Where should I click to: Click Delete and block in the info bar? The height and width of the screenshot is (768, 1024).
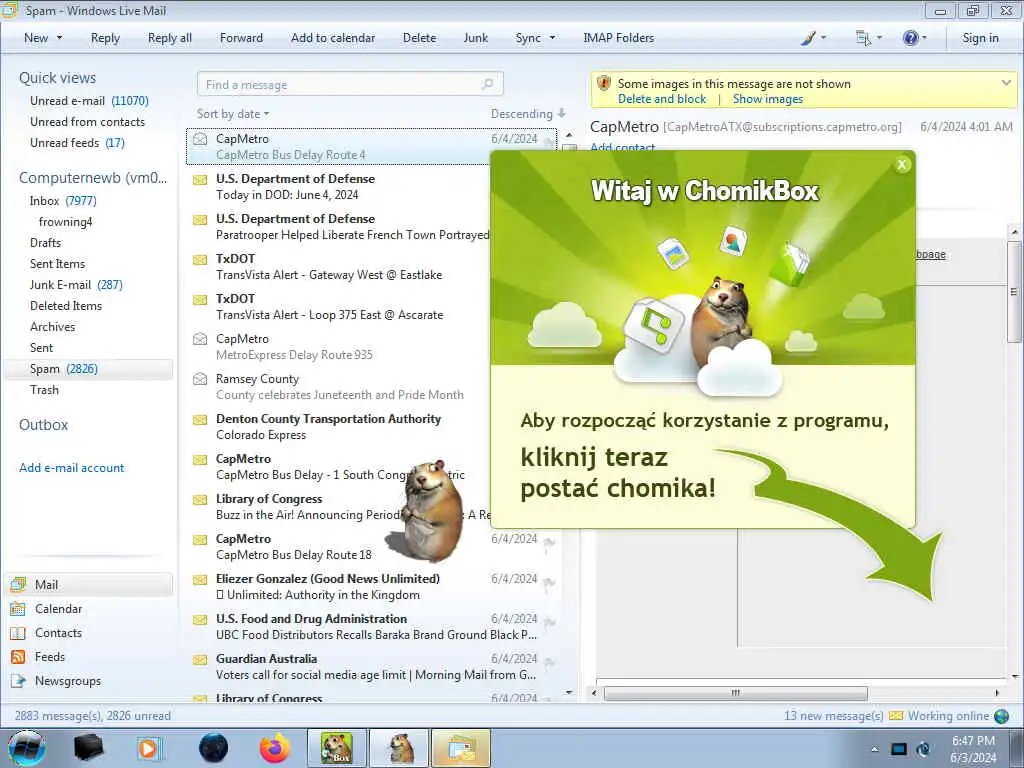tap(662, 99)
